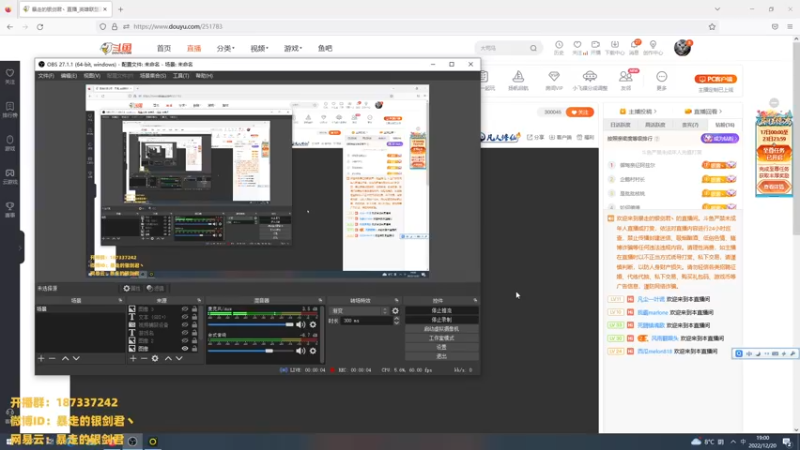
Task: Open the user avatar in Douyu header
Action: (682, 48)
